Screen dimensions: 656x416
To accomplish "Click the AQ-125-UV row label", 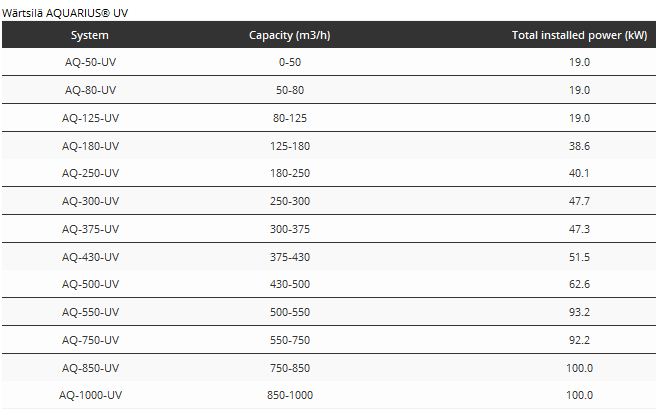I will click(90, 118).
